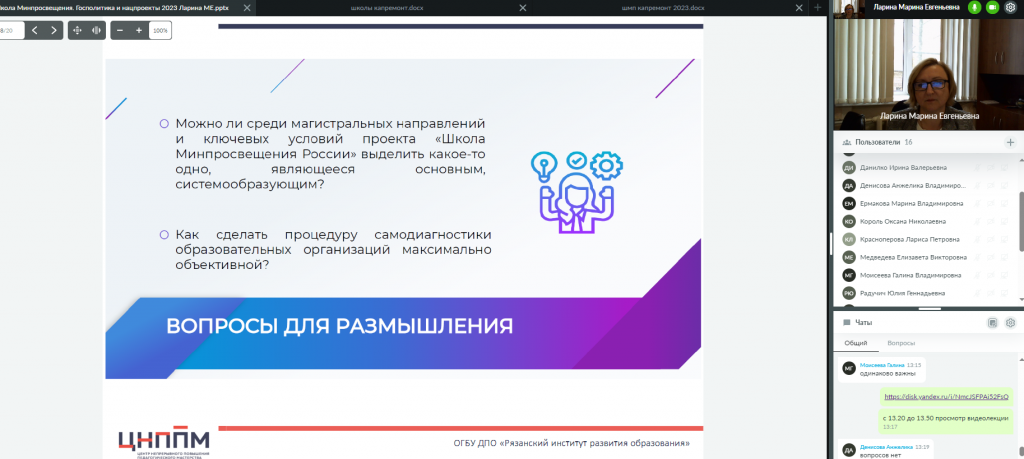Click the КО avatar of Король
The image size is (1024, 459).
[x=849, y=221]
